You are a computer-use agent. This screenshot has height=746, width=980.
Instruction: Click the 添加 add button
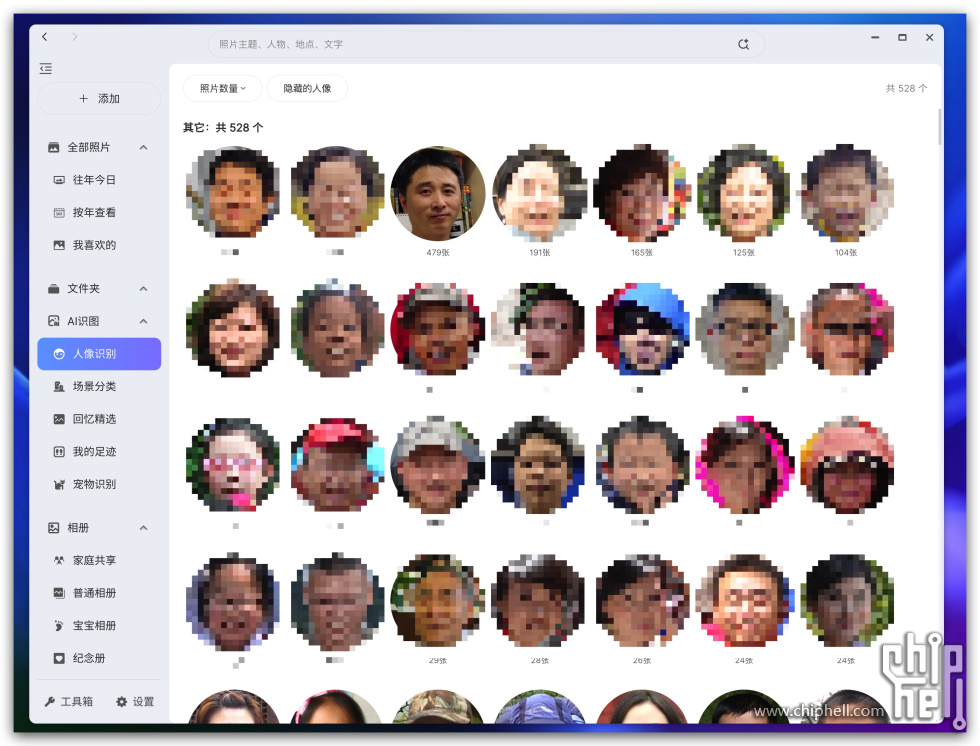point(99,99)
